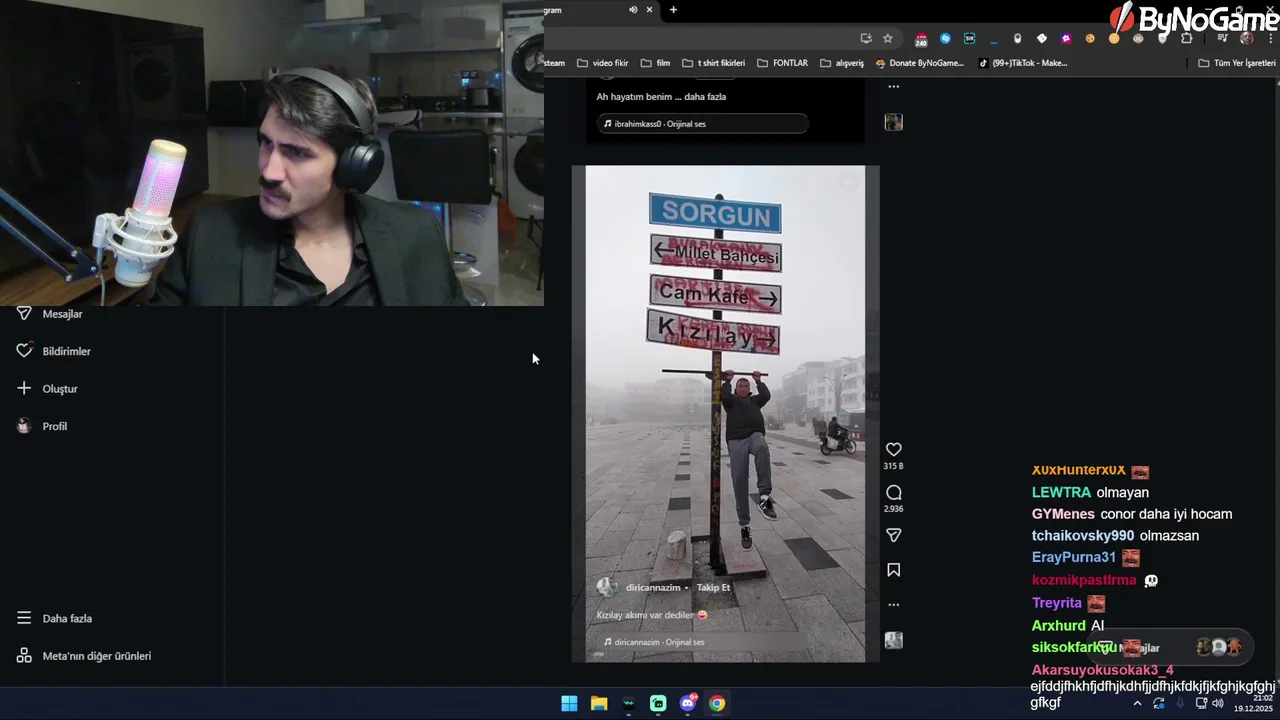The image size is (1280, 720).
Task: Open the Discord taskbar icon
Action: [688, 703]
